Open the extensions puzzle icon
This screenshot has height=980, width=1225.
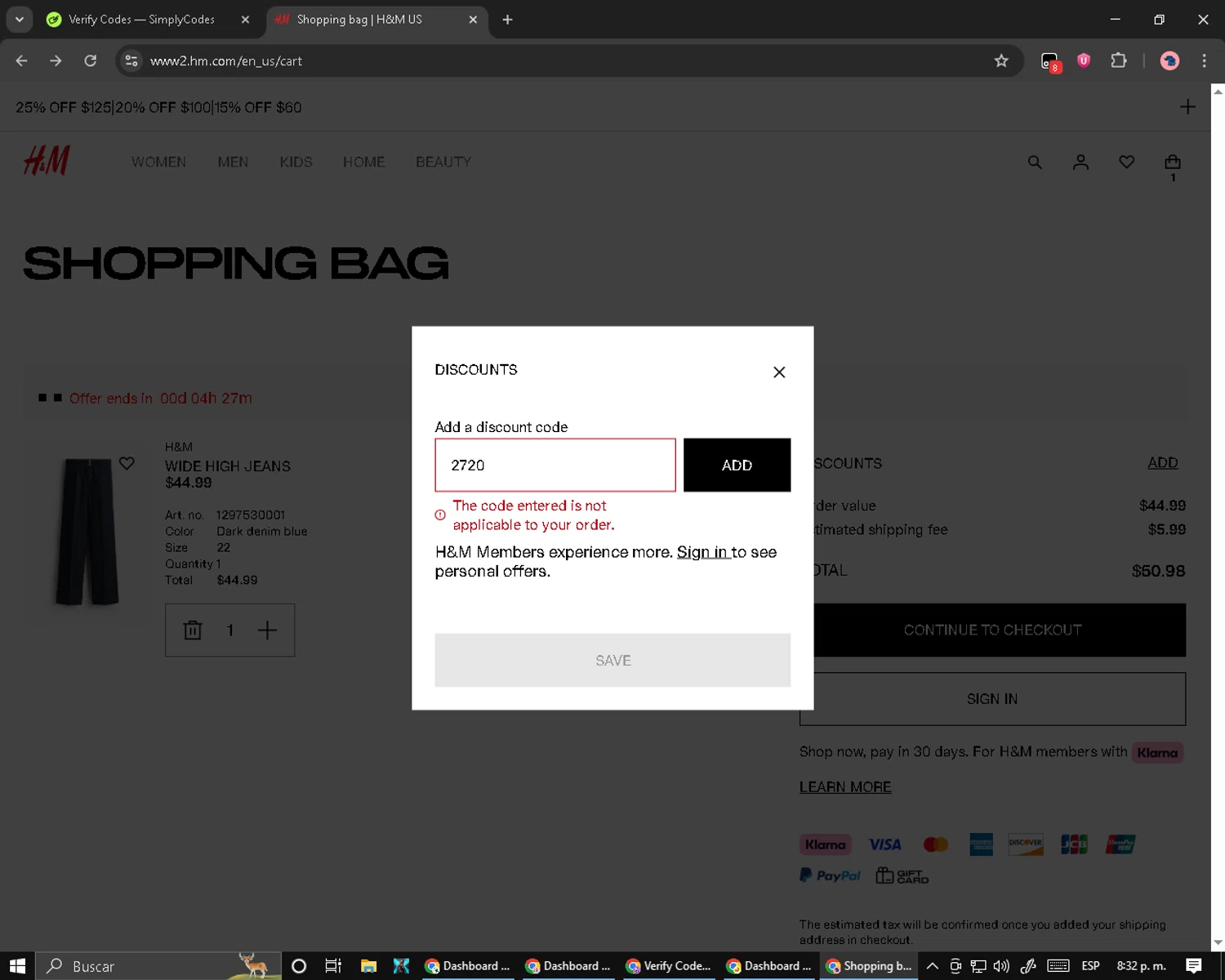pos(1118,60)
